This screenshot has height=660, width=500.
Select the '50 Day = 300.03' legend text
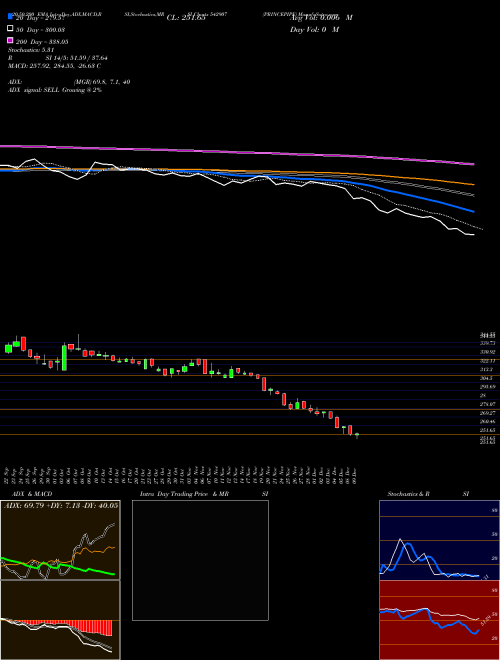pyautogui.click(x=41, y=29)
